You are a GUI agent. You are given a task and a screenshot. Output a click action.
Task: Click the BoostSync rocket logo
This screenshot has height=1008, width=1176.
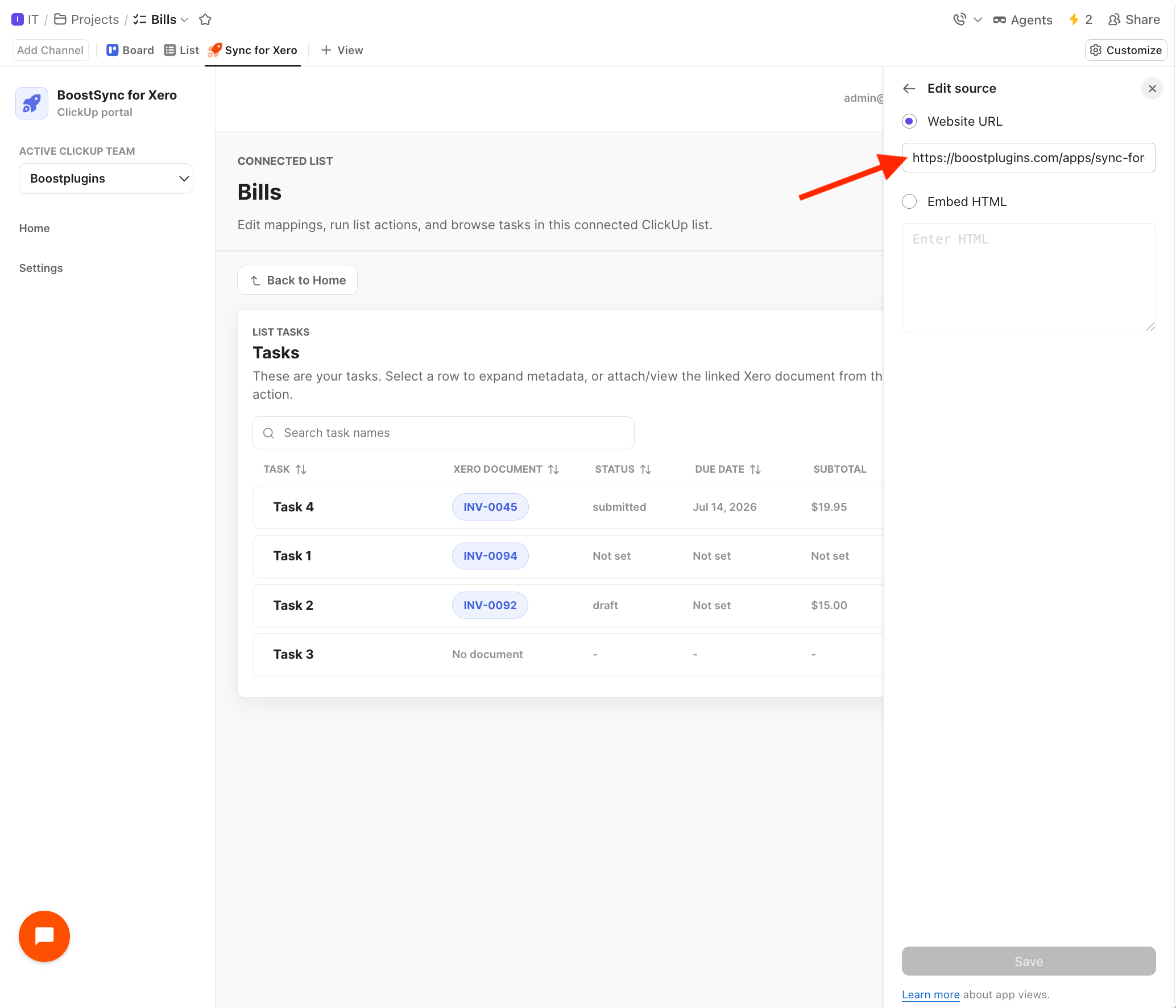tap(32, 103)
